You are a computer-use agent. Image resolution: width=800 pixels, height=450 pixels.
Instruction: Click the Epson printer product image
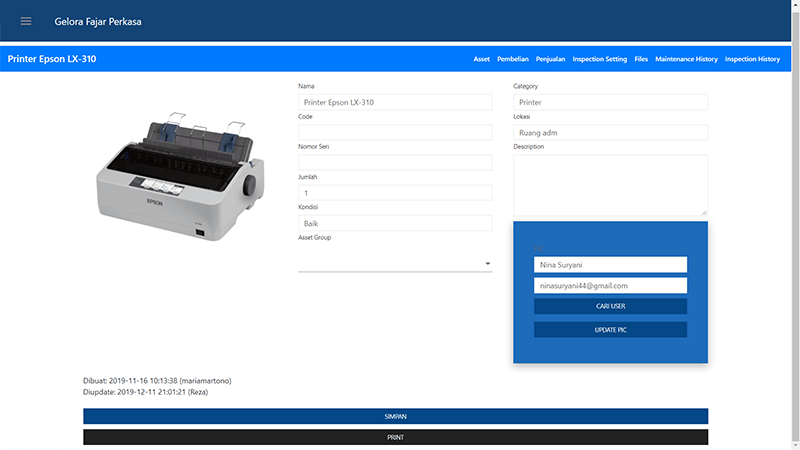[180, 177]
